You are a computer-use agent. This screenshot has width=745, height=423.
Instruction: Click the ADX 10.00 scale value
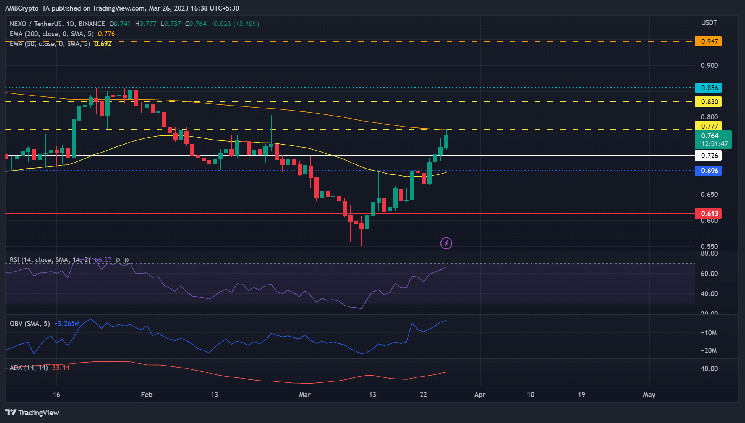click(x=709, y=369)
